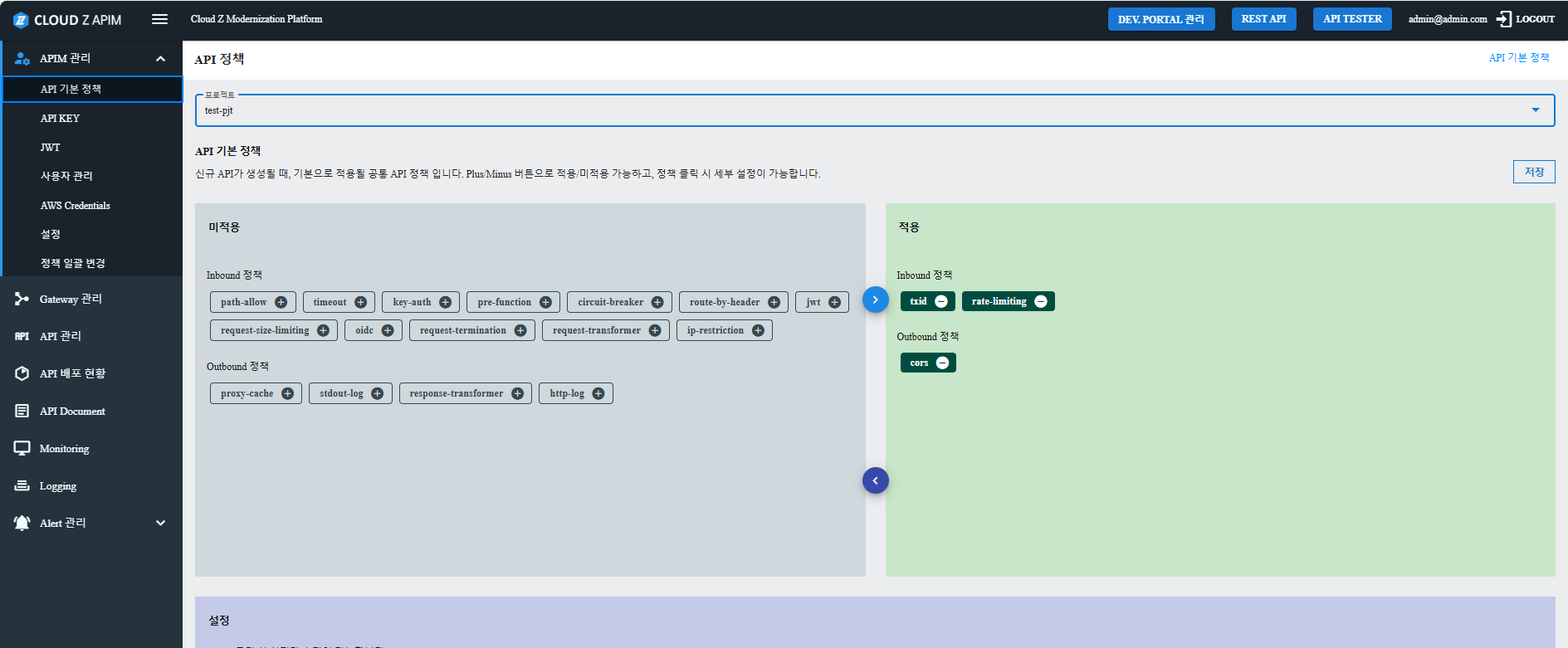The width and height of the screenshot is (1568, 648).
Task: Open the API TESTER button
Action: tap(1351, 19)
